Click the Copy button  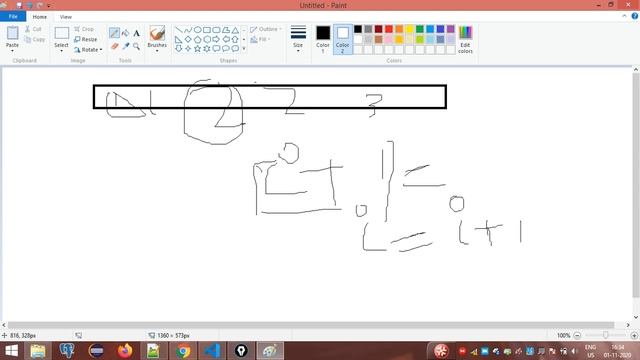click(35, 40)
